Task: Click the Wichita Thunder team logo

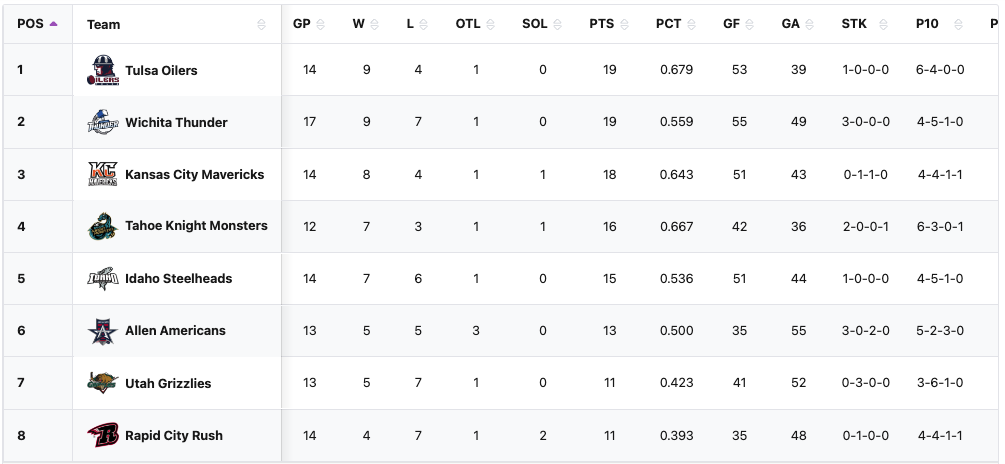Action: [103, 122]
